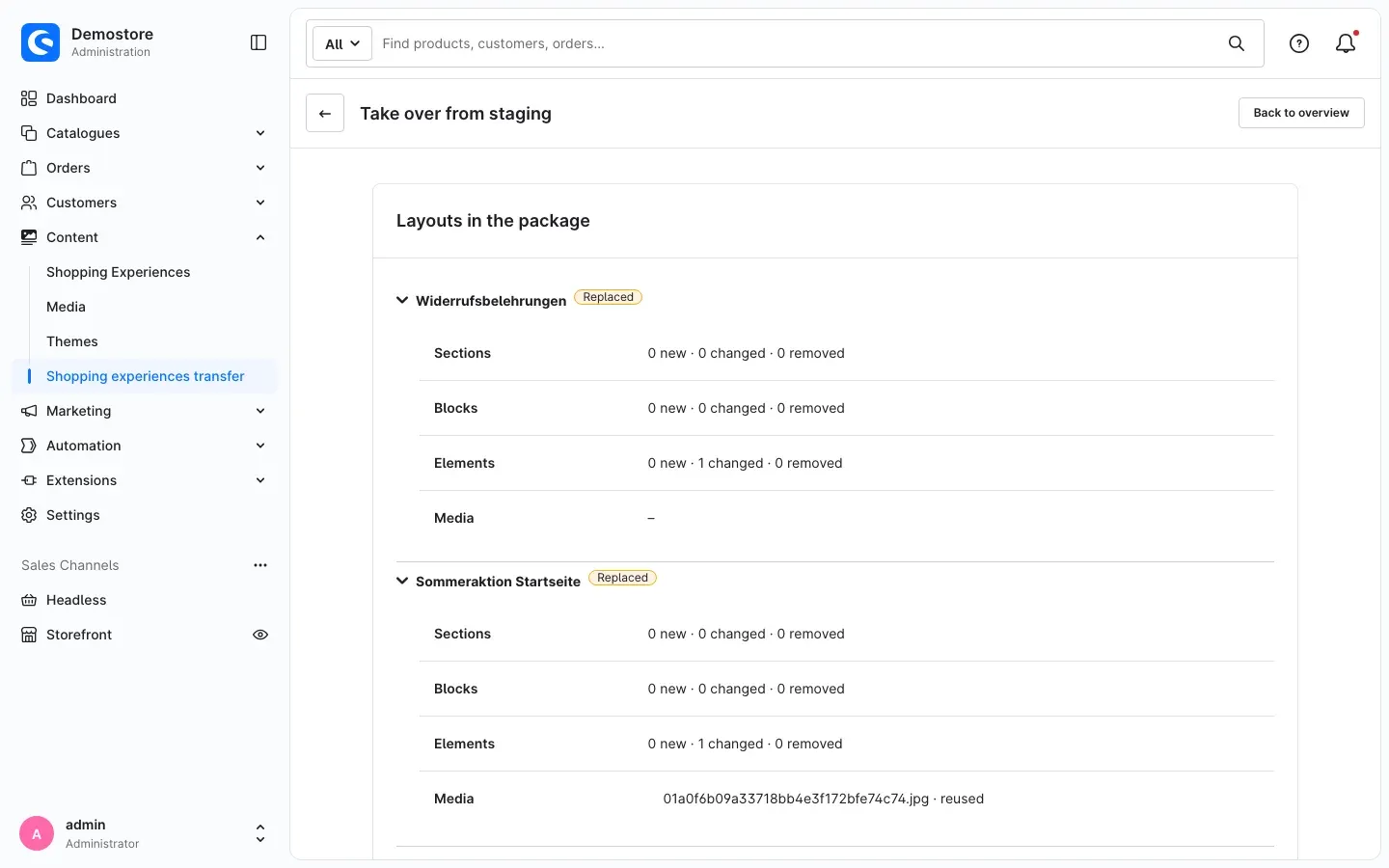This screenshot has width=1389, height=868.
Task: Open the All search filter dropdown
Action: [x=342, y=43]
